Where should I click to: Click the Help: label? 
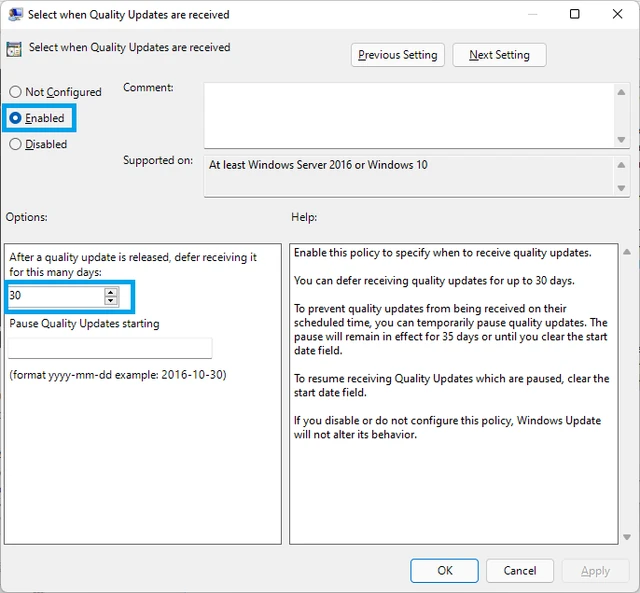click(304, 217)
